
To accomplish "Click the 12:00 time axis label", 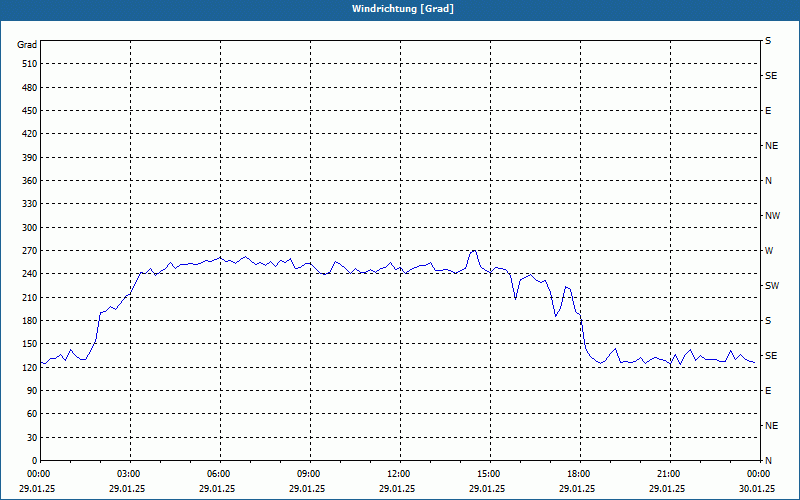I will (401, 474).
